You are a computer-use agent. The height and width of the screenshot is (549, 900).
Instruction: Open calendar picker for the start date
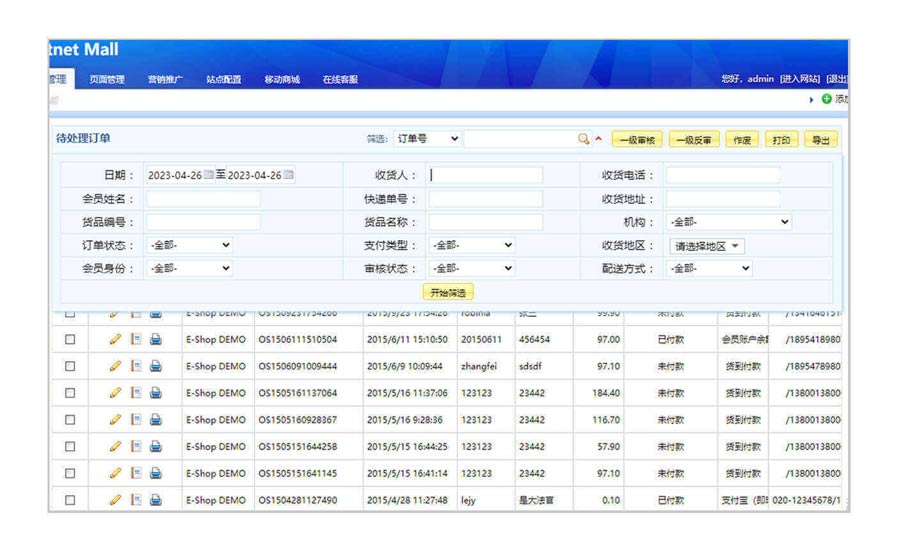click(209, 175)
